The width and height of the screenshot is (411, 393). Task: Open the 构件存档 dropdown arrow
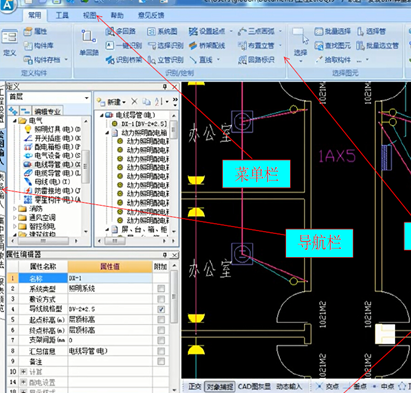tap(66, 60)
